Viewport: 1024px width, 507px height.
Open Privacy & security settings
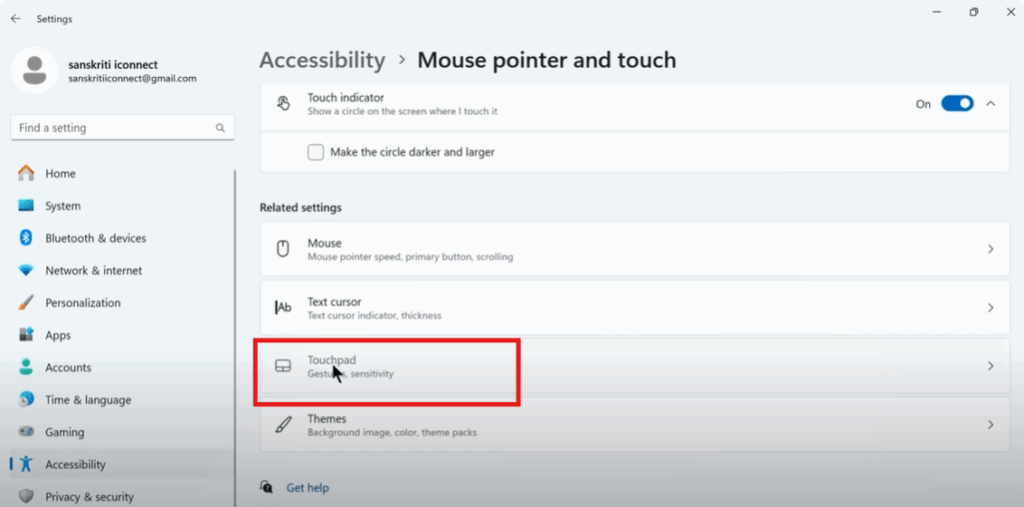click(x=121, y=497)
